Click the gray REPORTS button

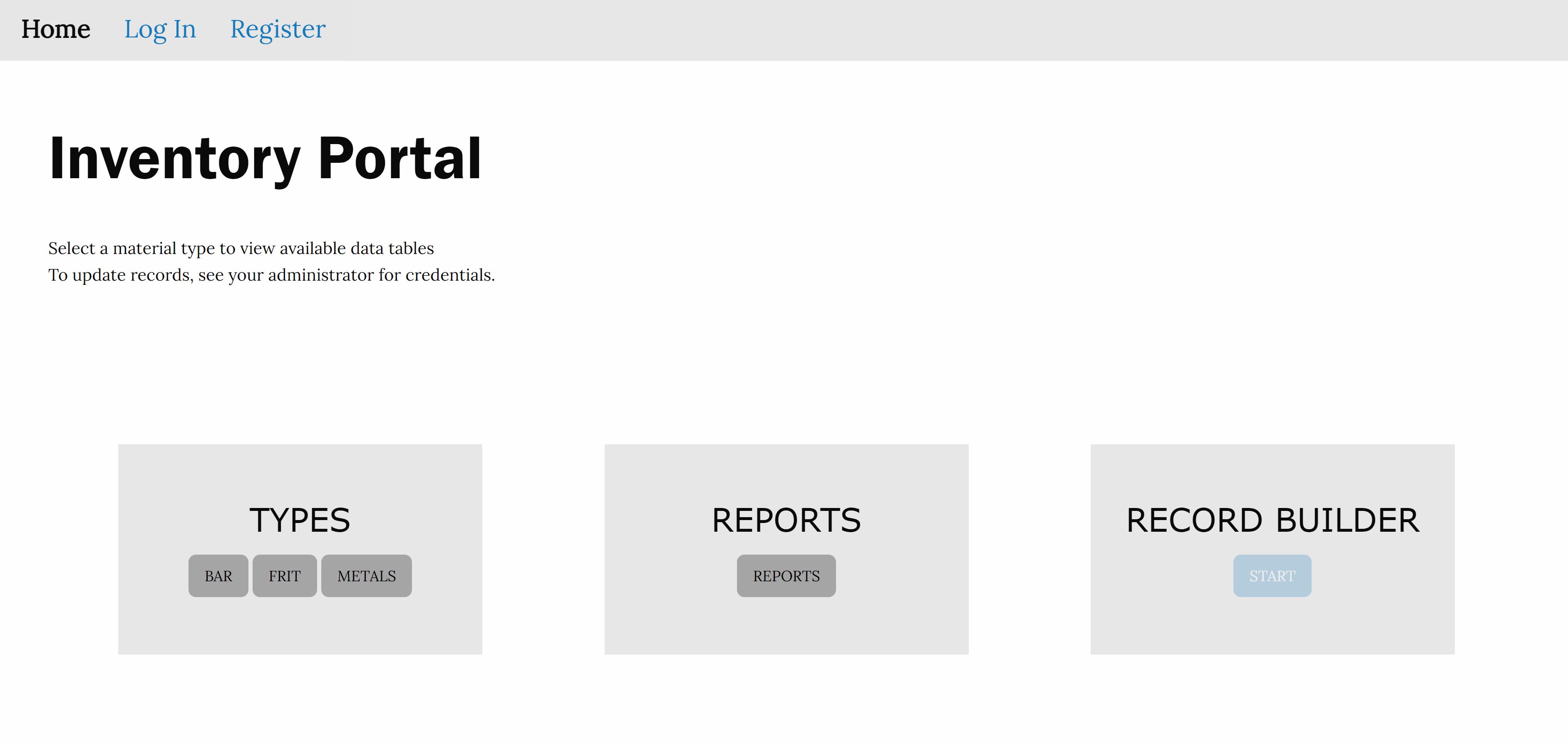(786, 576)
